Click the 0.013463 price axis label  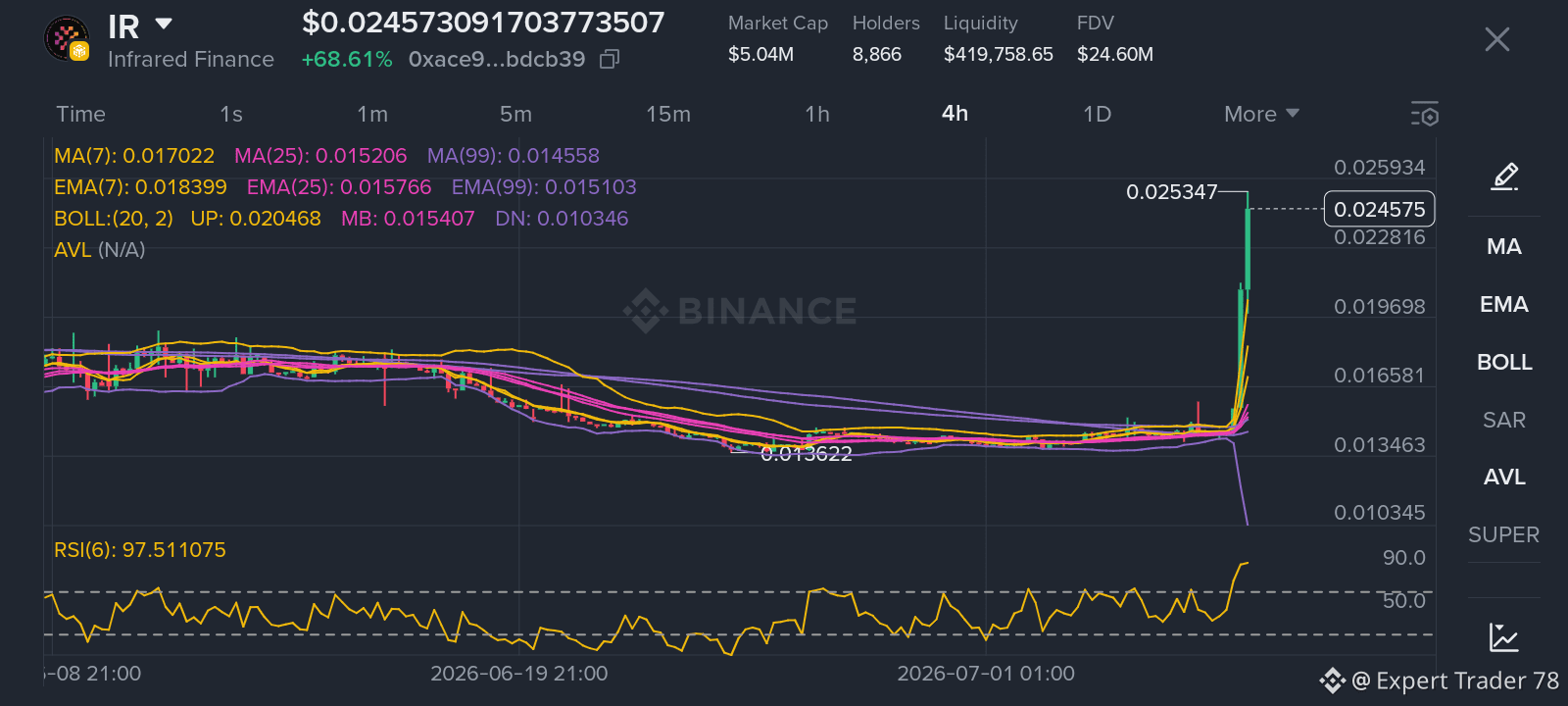click(x=1379, y=445)
